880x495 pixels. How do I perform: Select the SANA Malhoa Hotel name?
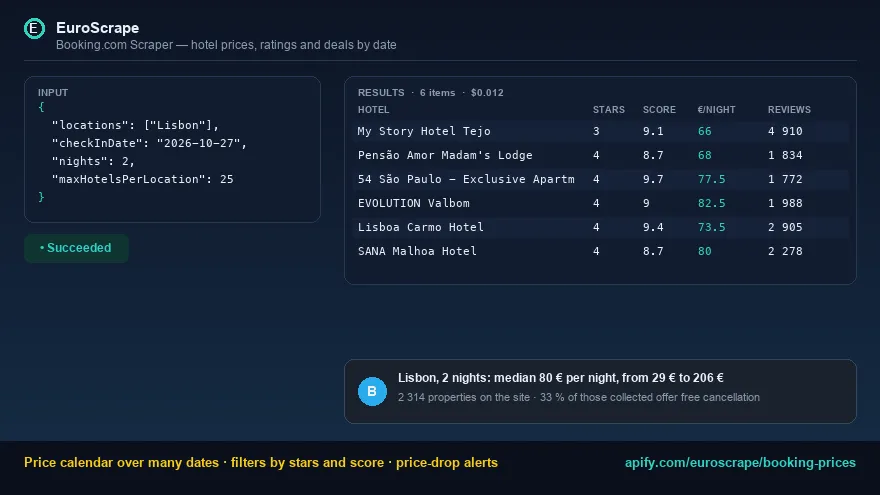[x=417, y=251]
